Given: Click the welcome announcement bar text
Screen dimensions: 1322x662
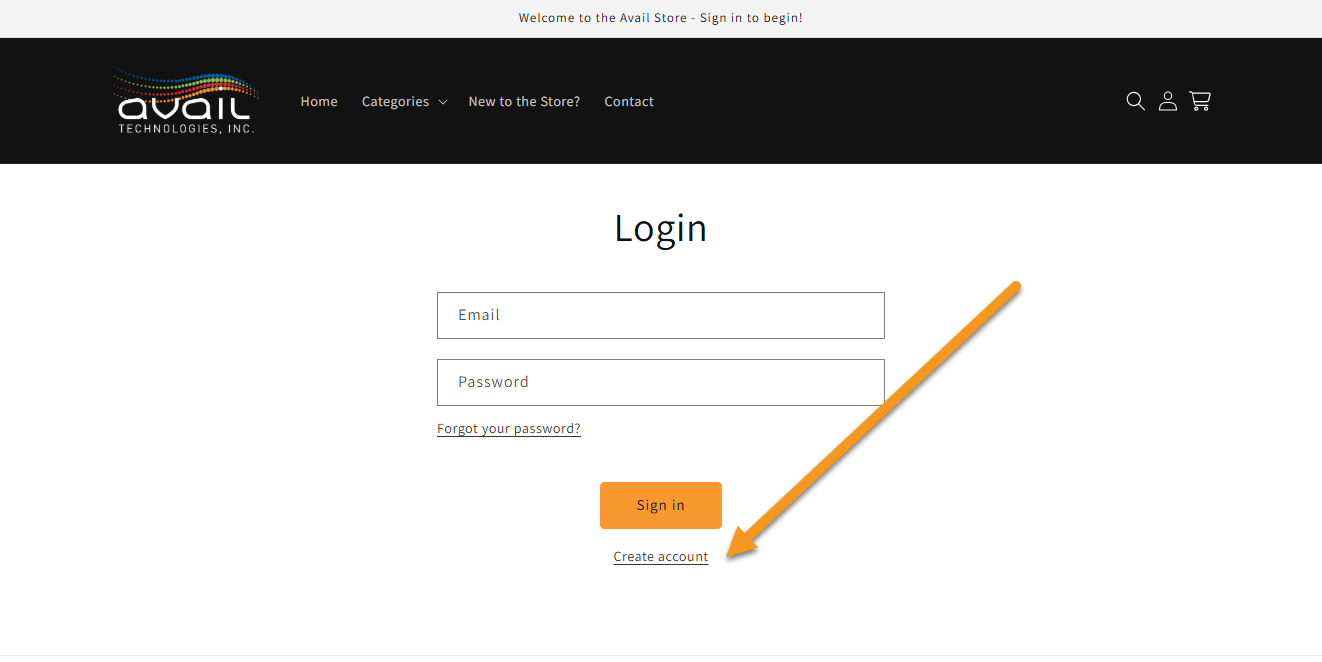Looking at the screenshot, I should (660, 18).
